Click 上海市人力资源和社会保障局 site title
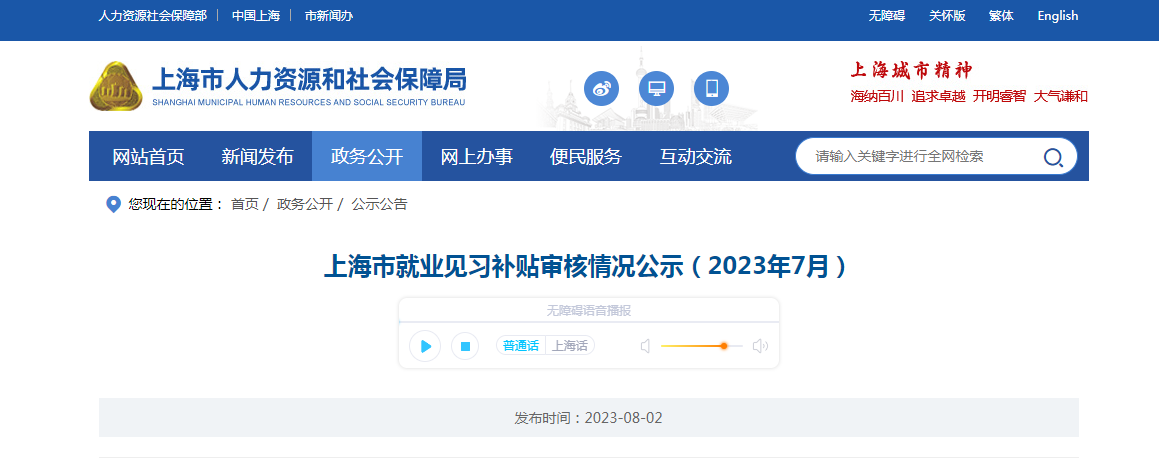 pyautogui.click(x=309, y=78)
